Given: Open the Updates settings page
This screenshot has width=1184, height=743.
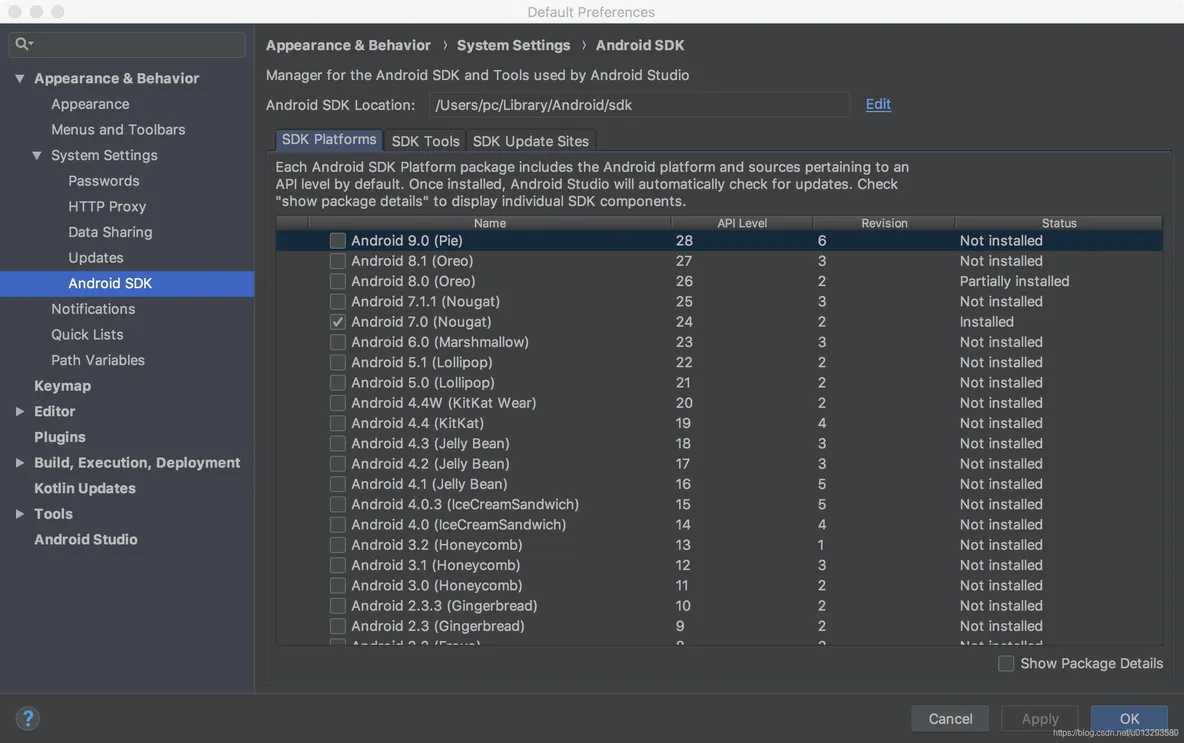Looking at the screenshot, I should pos(95,258).
